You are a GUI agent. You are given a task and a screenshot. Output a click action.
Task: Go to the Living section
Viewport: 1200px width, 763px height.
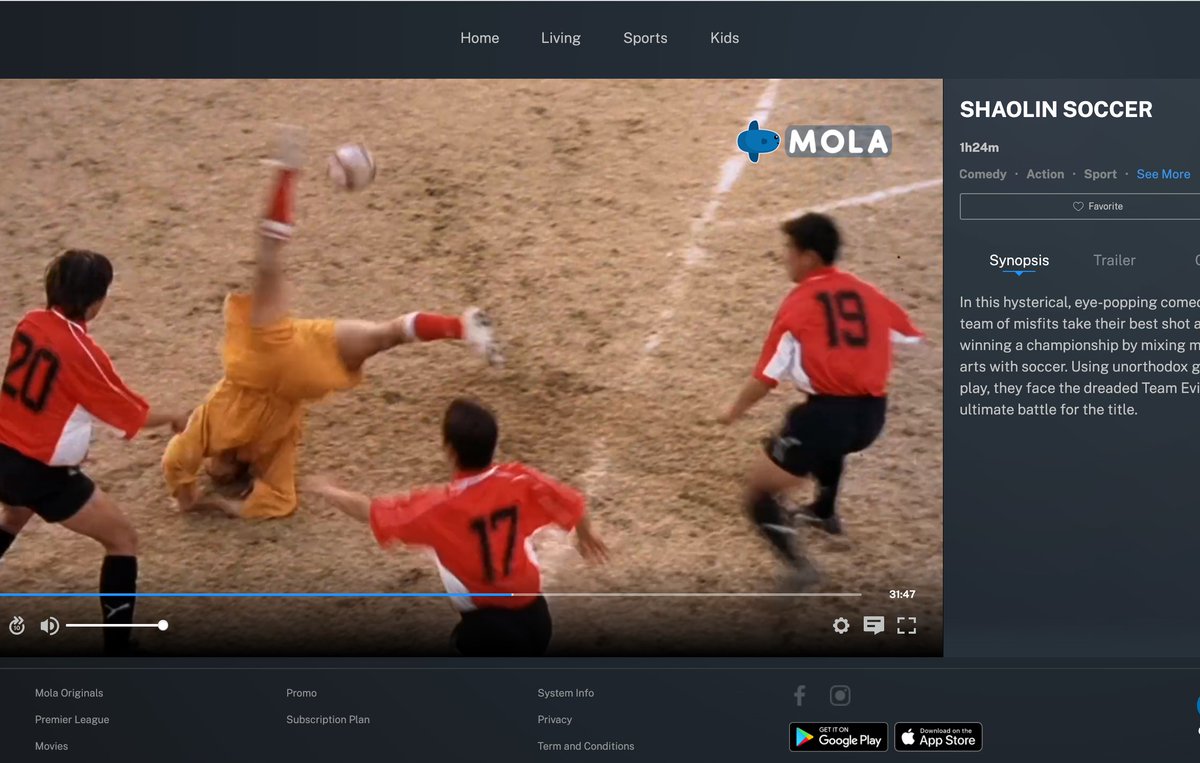[x=561, y=38]
